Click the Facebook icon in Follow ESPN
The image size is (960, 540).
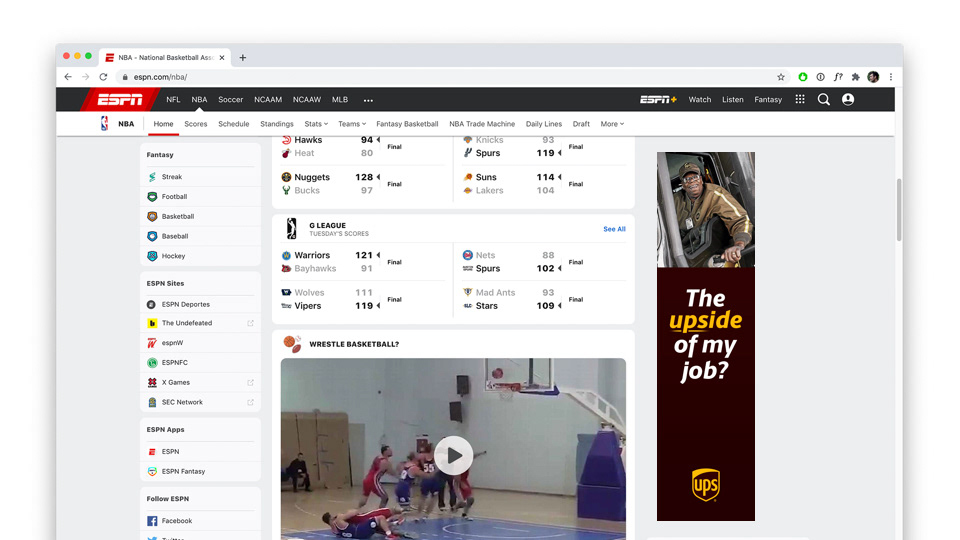(x=152, y=521)
